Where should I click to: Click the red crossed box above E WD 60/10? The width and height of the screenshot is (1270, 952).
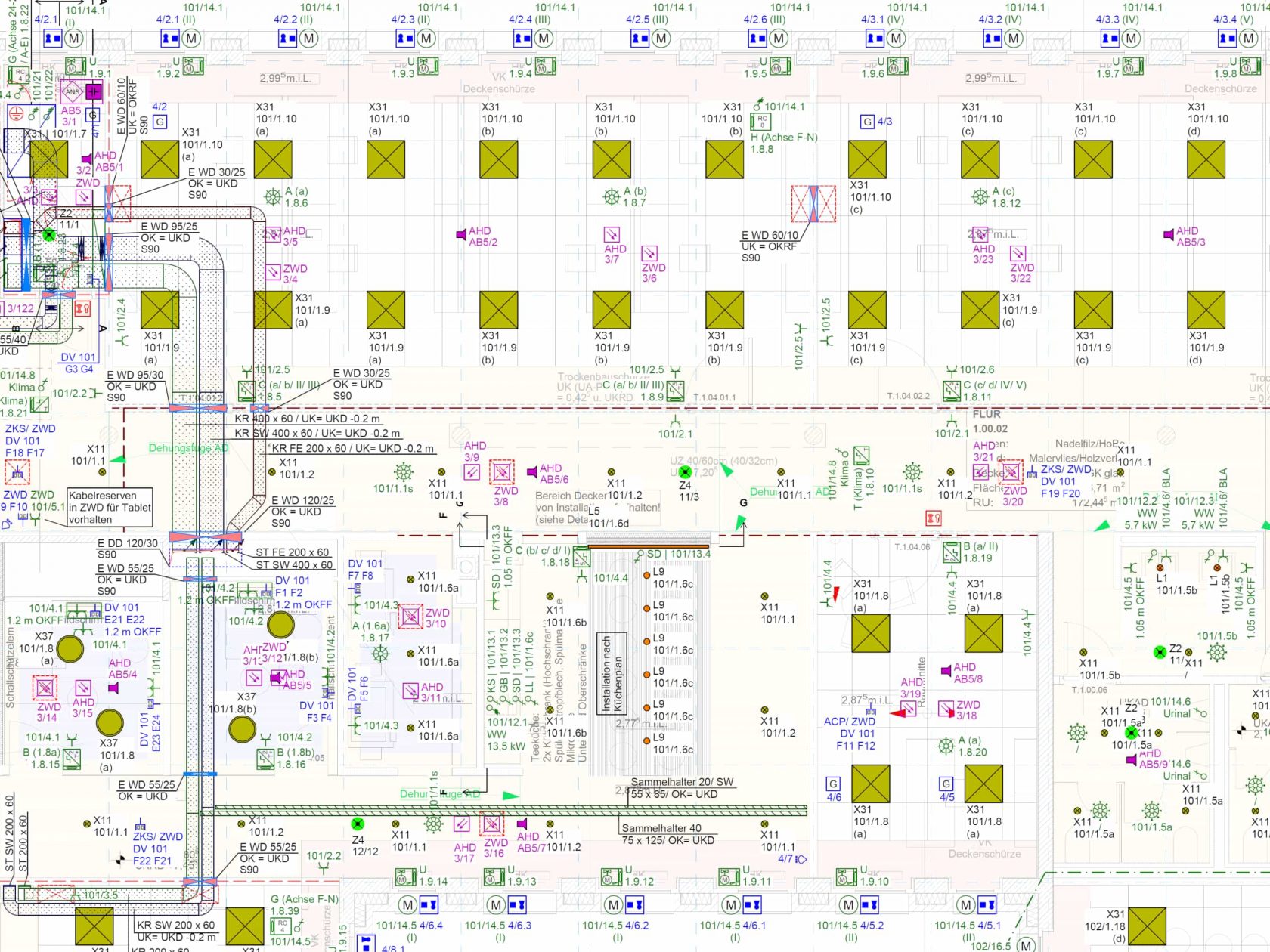point(813,204)
